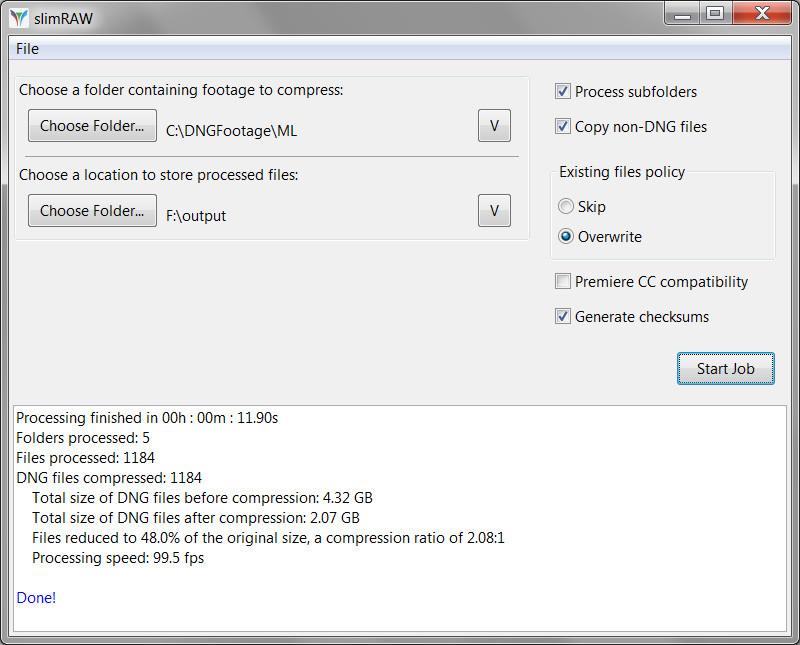Click the slimRAW app icon in title bar
The width and height of the screenshot is (800, 645).
click(19, 18)
